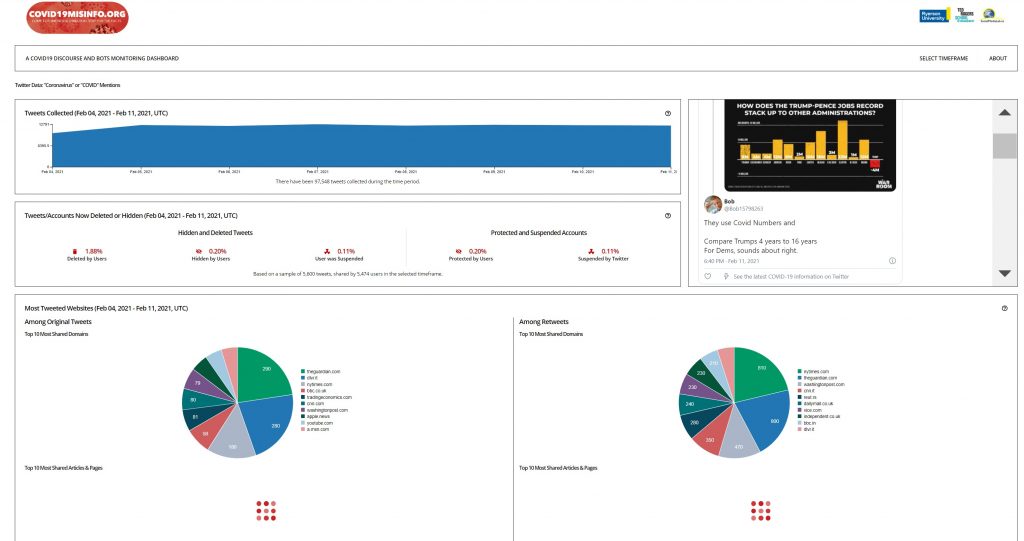The height and width of the screenshot is (541, 1024).
Task: Click the tweet info circle icon
Action: (x=892, y=261)
